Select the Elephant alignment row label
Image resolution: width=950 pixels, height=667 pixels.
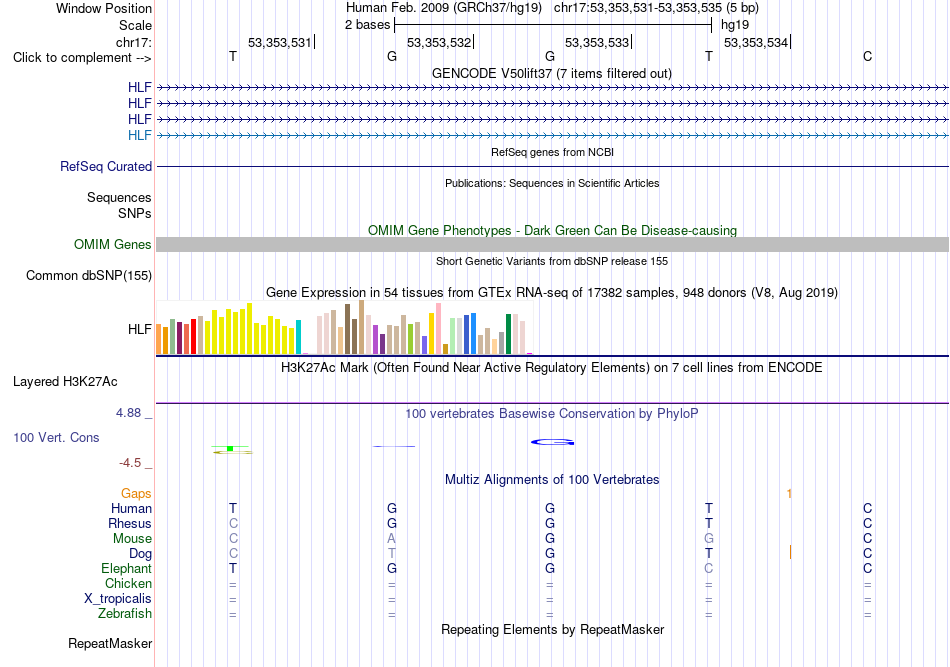(x=127, y=568)
